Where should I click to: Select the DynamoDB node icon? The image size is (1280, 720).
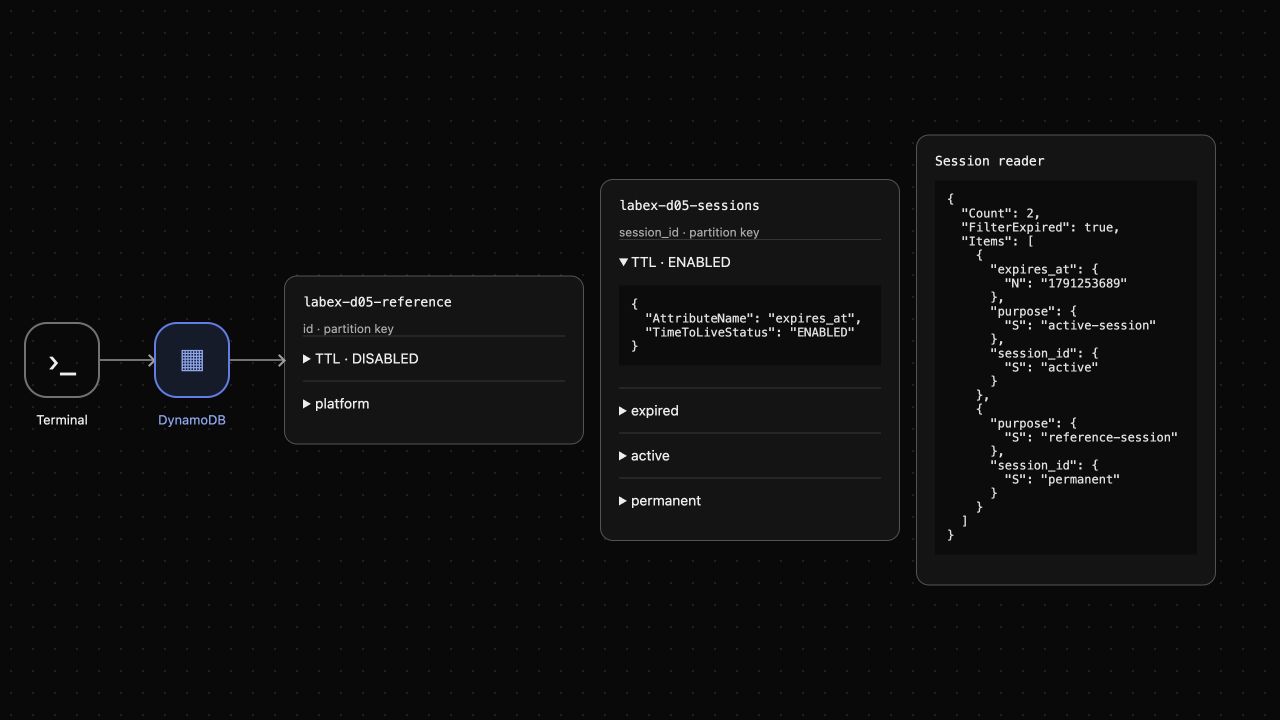click(192, 360)
